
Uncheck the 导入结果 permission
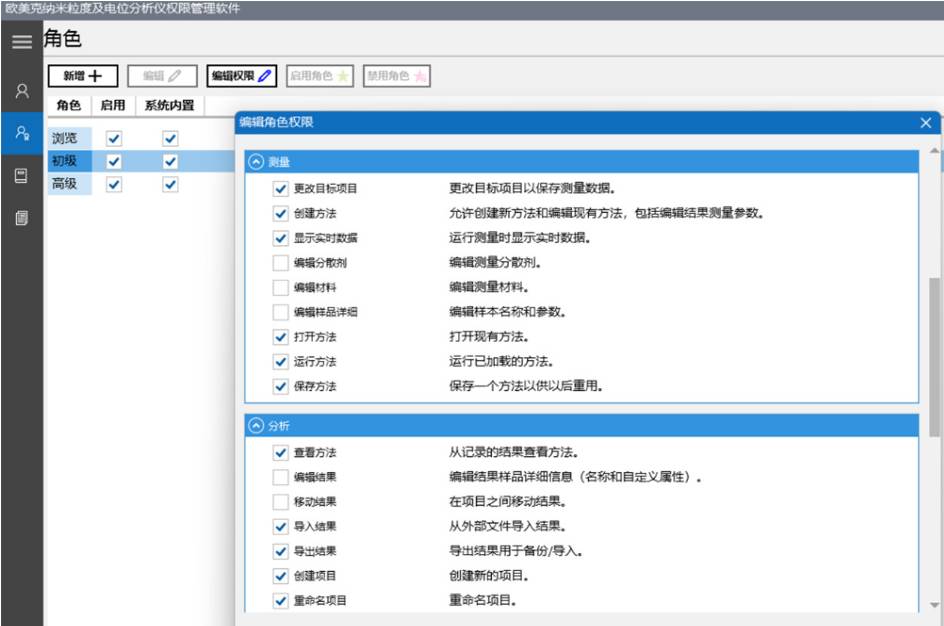tap(281, 526)
